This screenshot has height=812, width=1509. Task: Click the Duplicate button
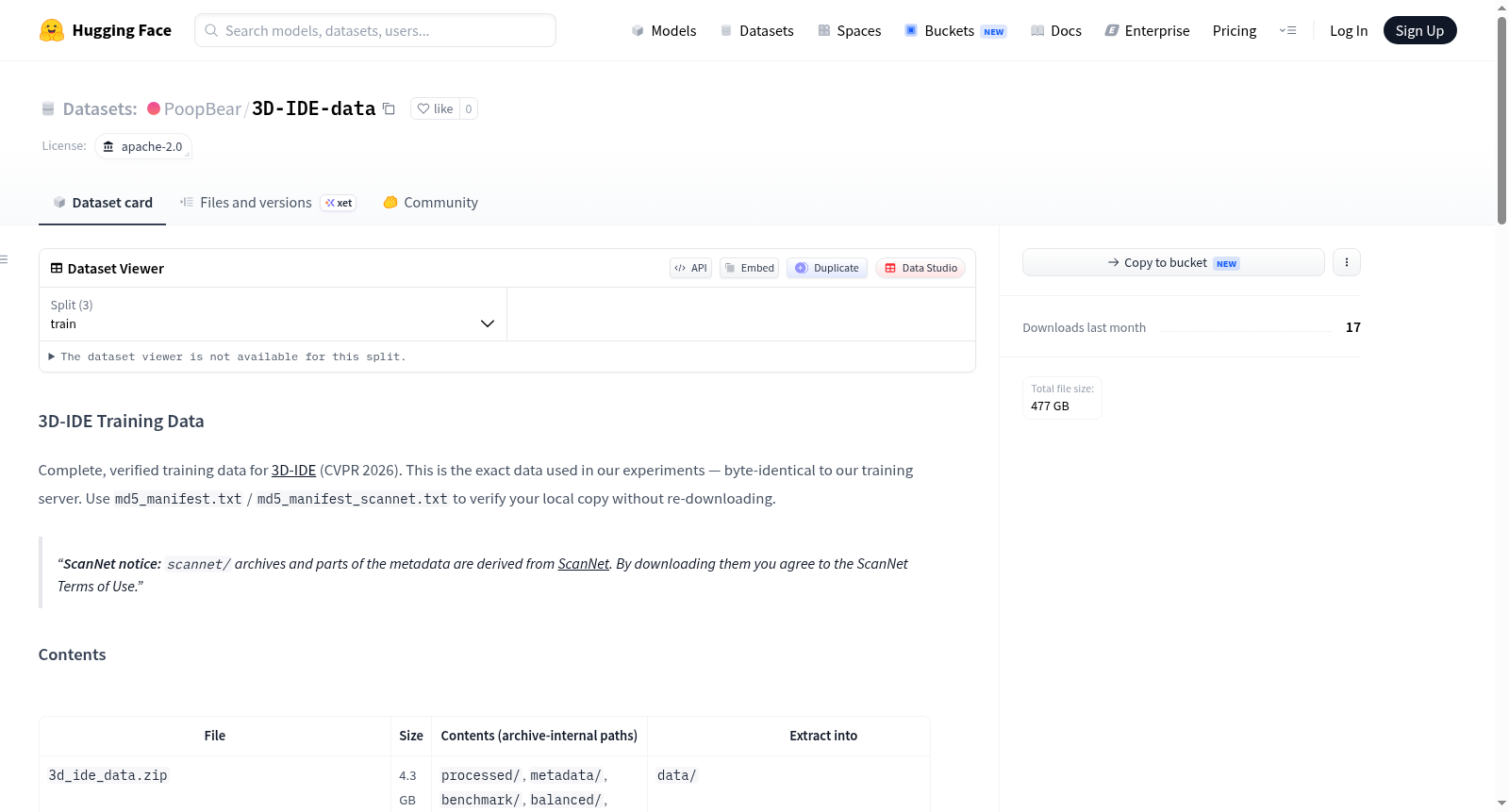click(x=827, y=268)
